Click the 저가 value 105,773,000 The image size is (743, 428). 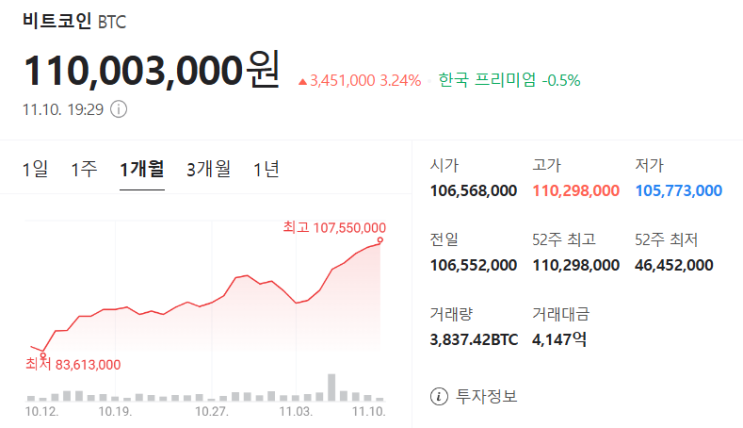(678, 190)
